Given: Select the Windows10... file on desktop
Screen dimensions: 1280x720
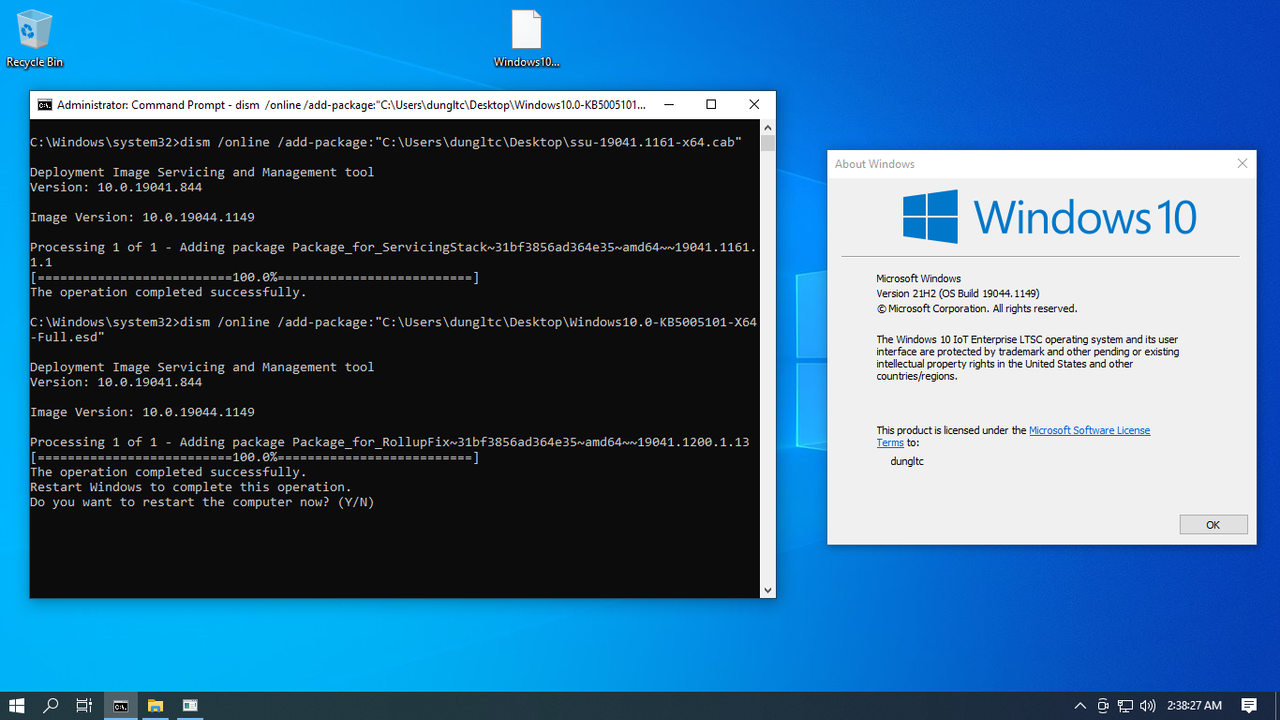Looking at the screenshot, I should (527, 40).
